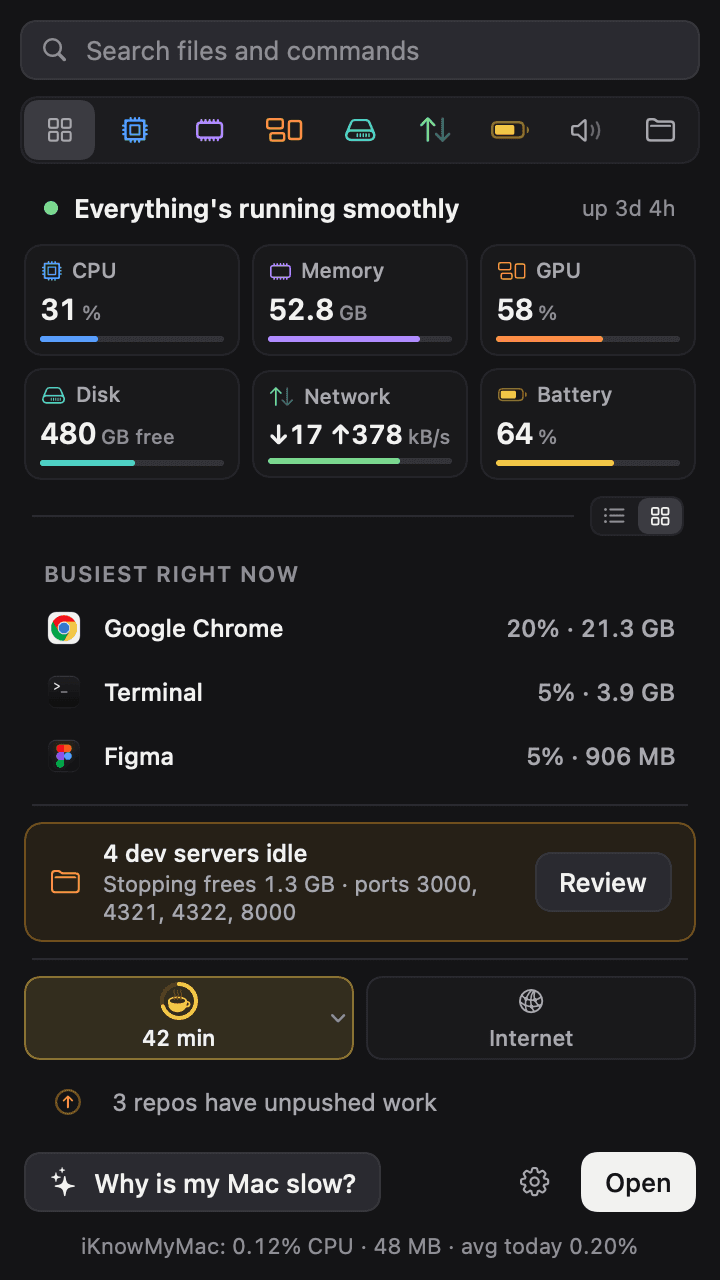Open the Google Chrome process row
This screenshot has height=1280, width=720.
coord(360,628)
